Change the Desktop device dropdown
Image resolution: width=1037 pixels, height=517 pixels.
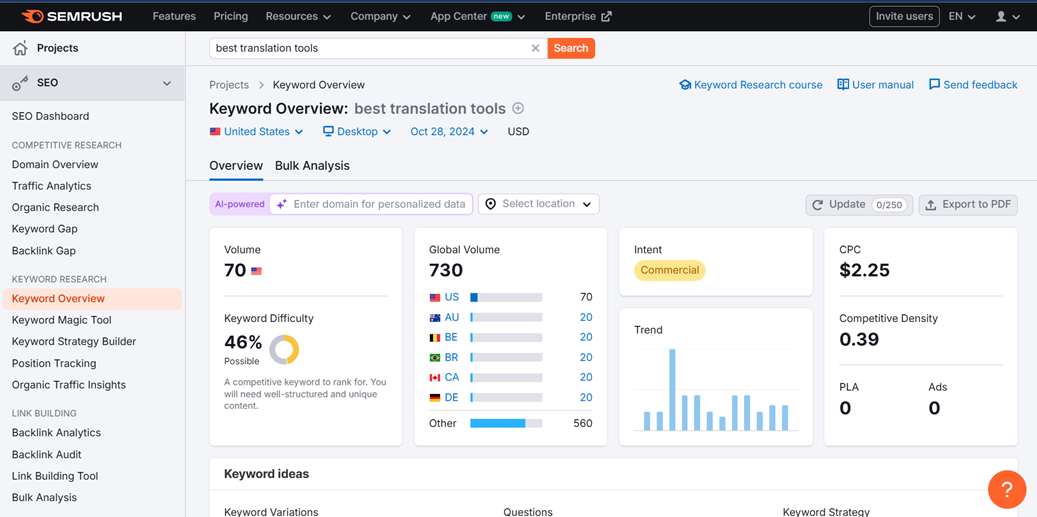pyautogui.click(x=357, y=132)
